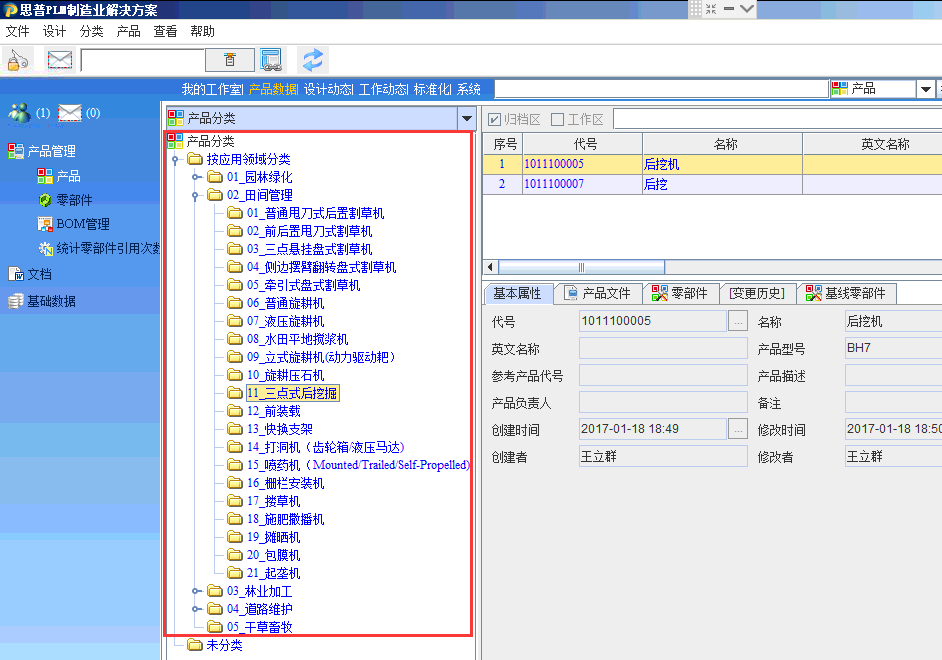942x660 pixels.
Task: Select folder 未分类
Action: [214, 646]
